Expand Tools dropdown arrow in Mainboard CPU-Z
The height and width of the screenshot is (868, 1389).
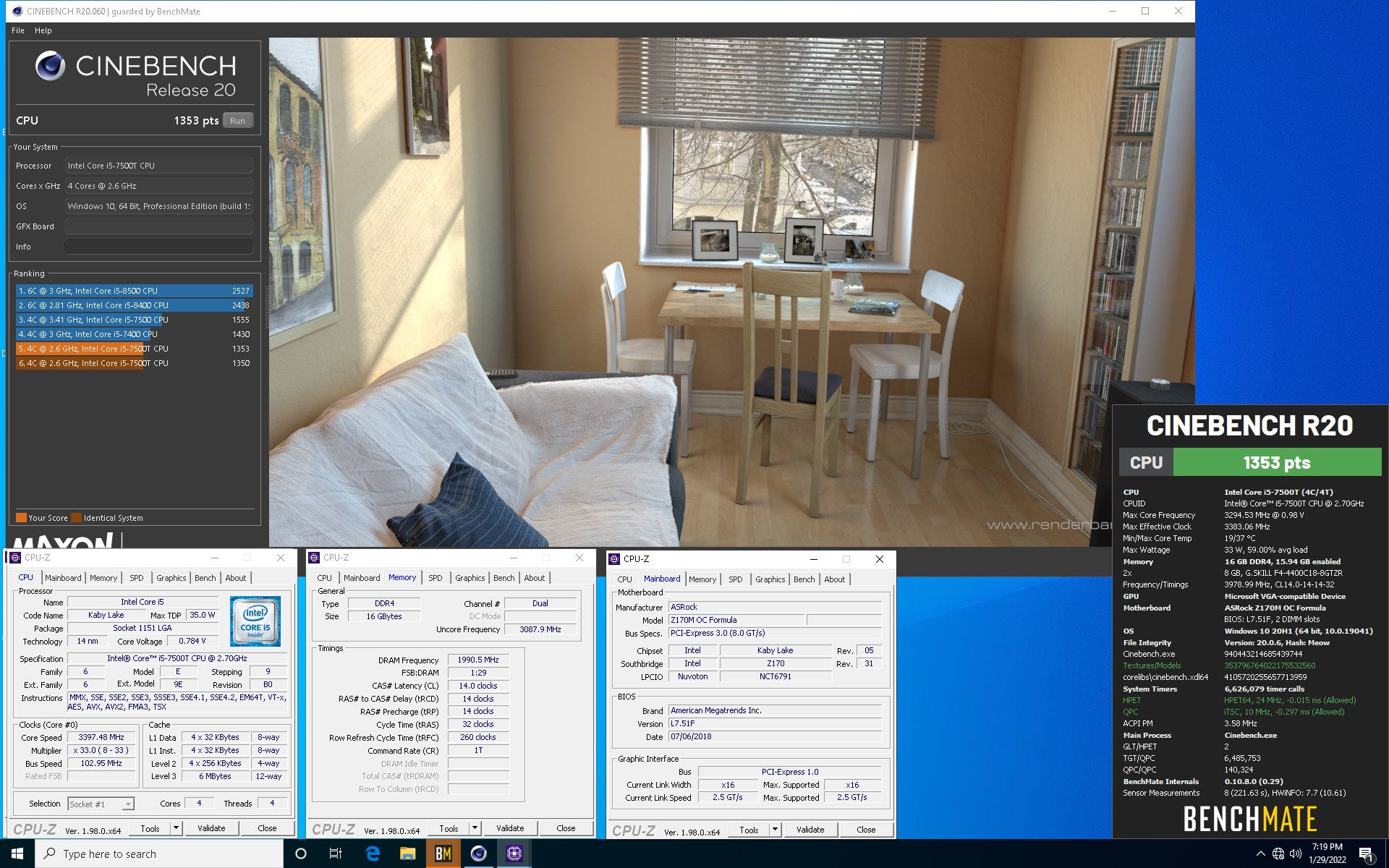coord(775,830)
